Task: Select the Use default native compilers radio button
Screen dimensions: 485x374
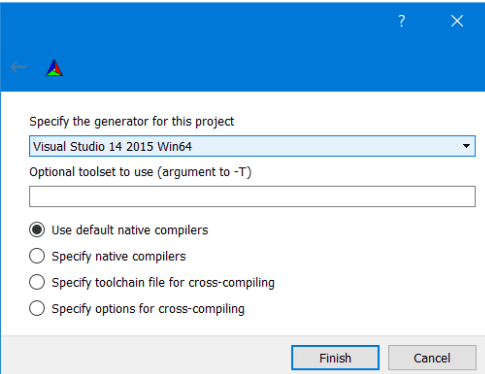Action: [x=37, y=230]
